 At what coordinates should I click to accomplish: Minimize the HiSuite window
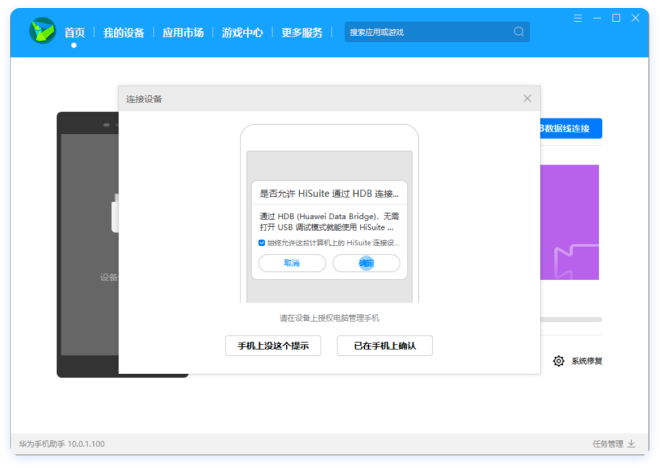coord(598,18)
